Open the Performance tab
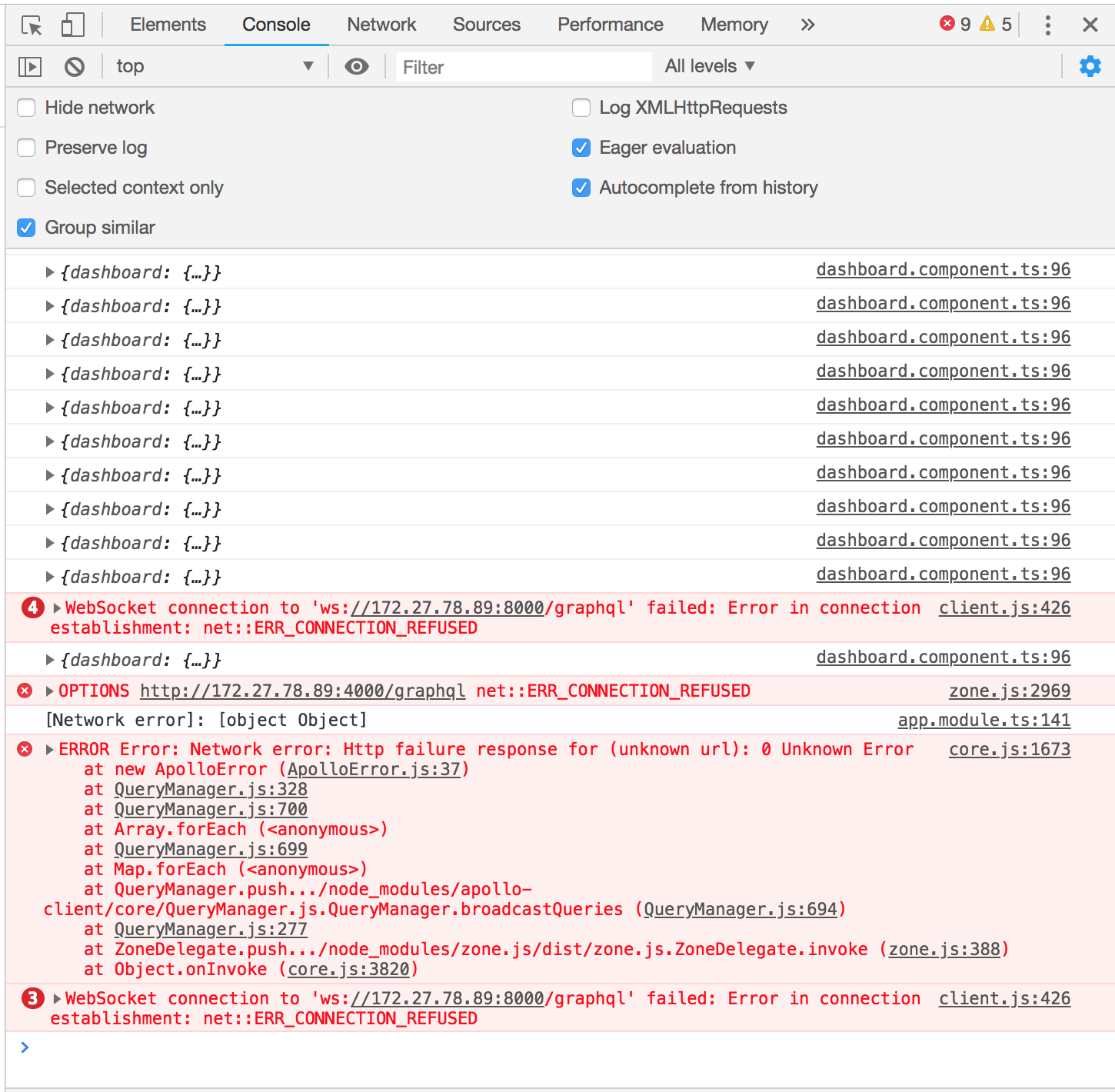The image size is (1115, 1092). 611,25
